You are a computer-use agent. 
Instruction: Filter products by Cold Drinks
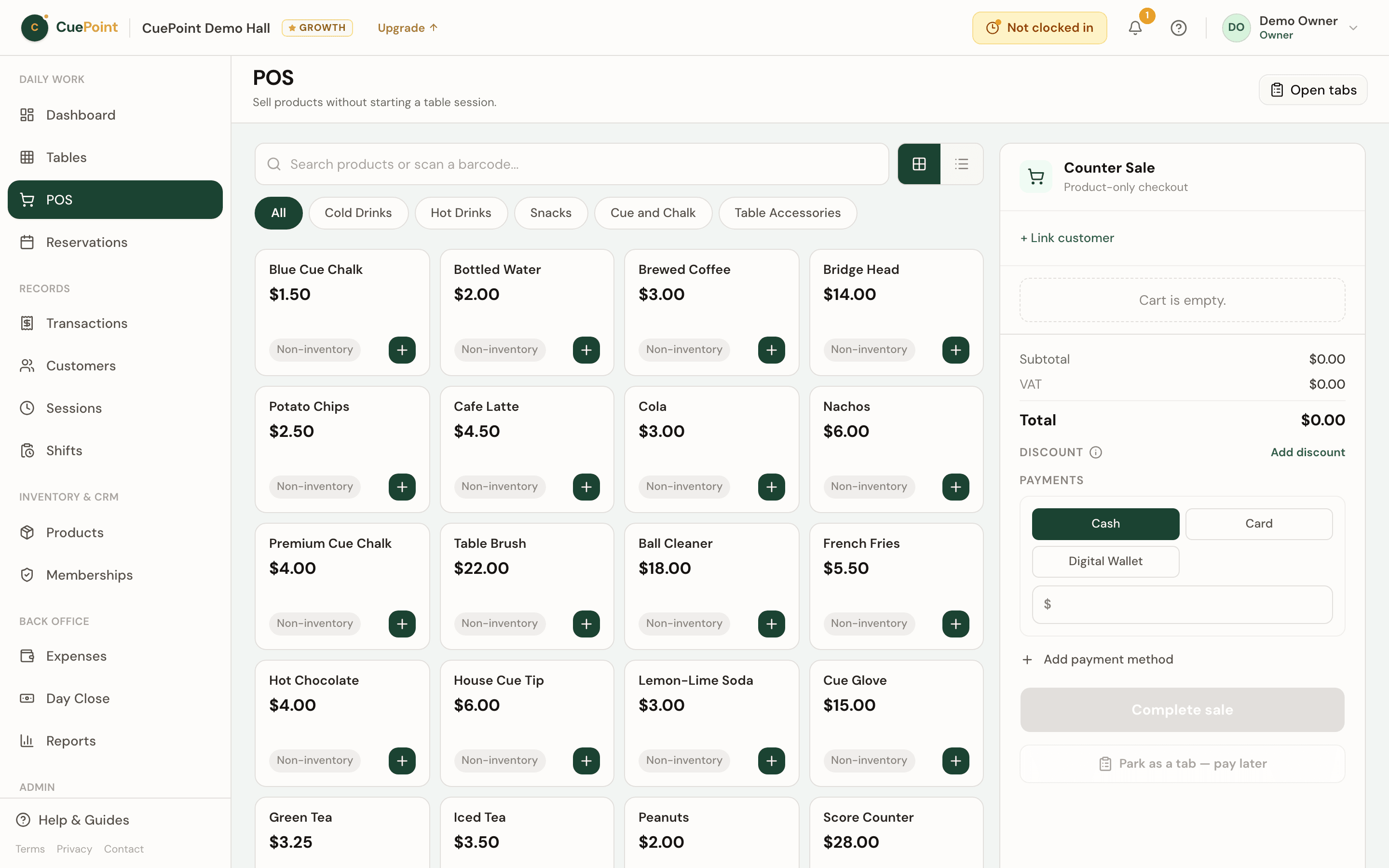tap(358, 213)
